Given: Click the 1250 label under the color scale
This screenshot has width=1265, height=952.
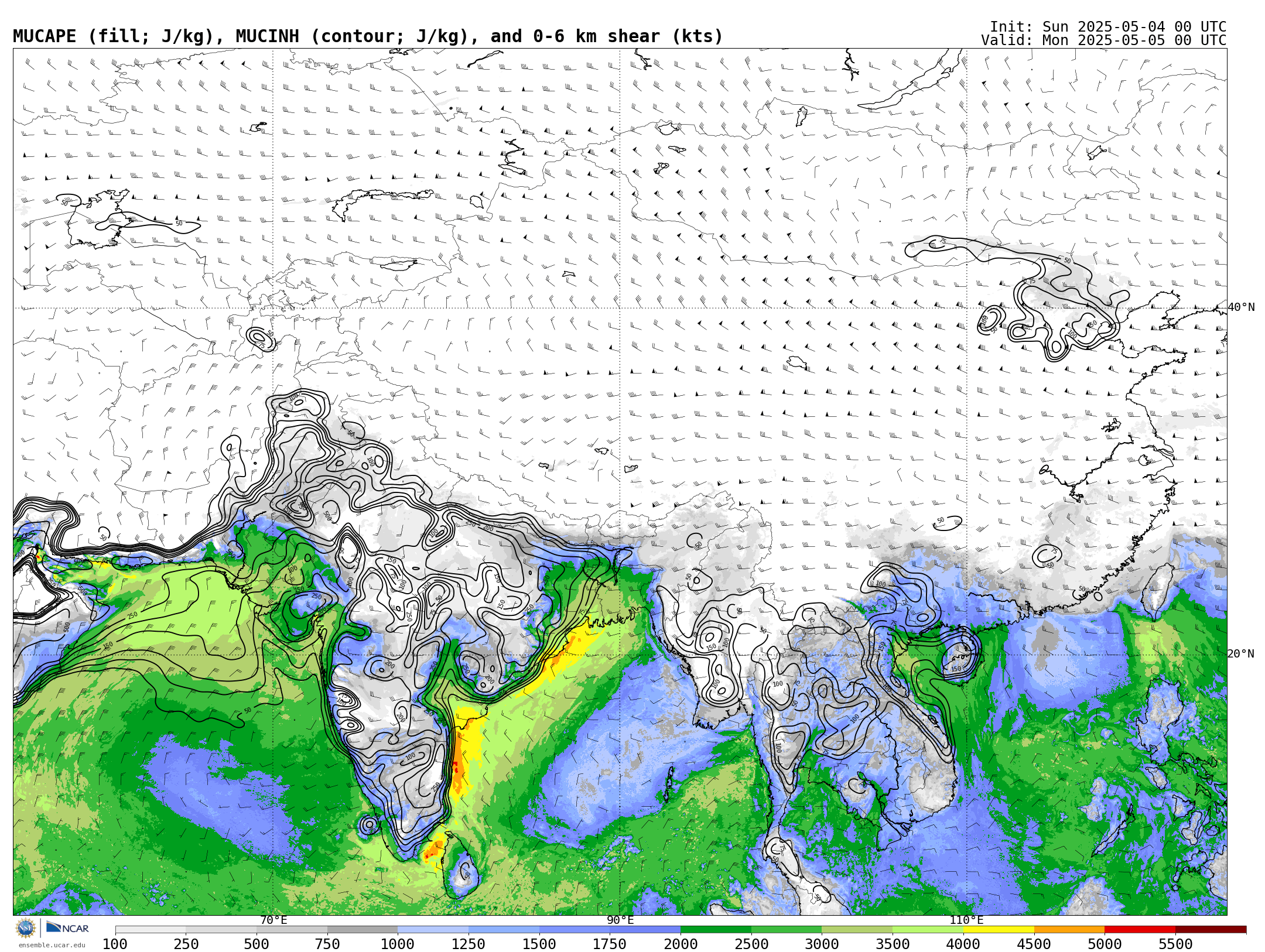Looking at the screenshot, I should (x=469, y=944).
